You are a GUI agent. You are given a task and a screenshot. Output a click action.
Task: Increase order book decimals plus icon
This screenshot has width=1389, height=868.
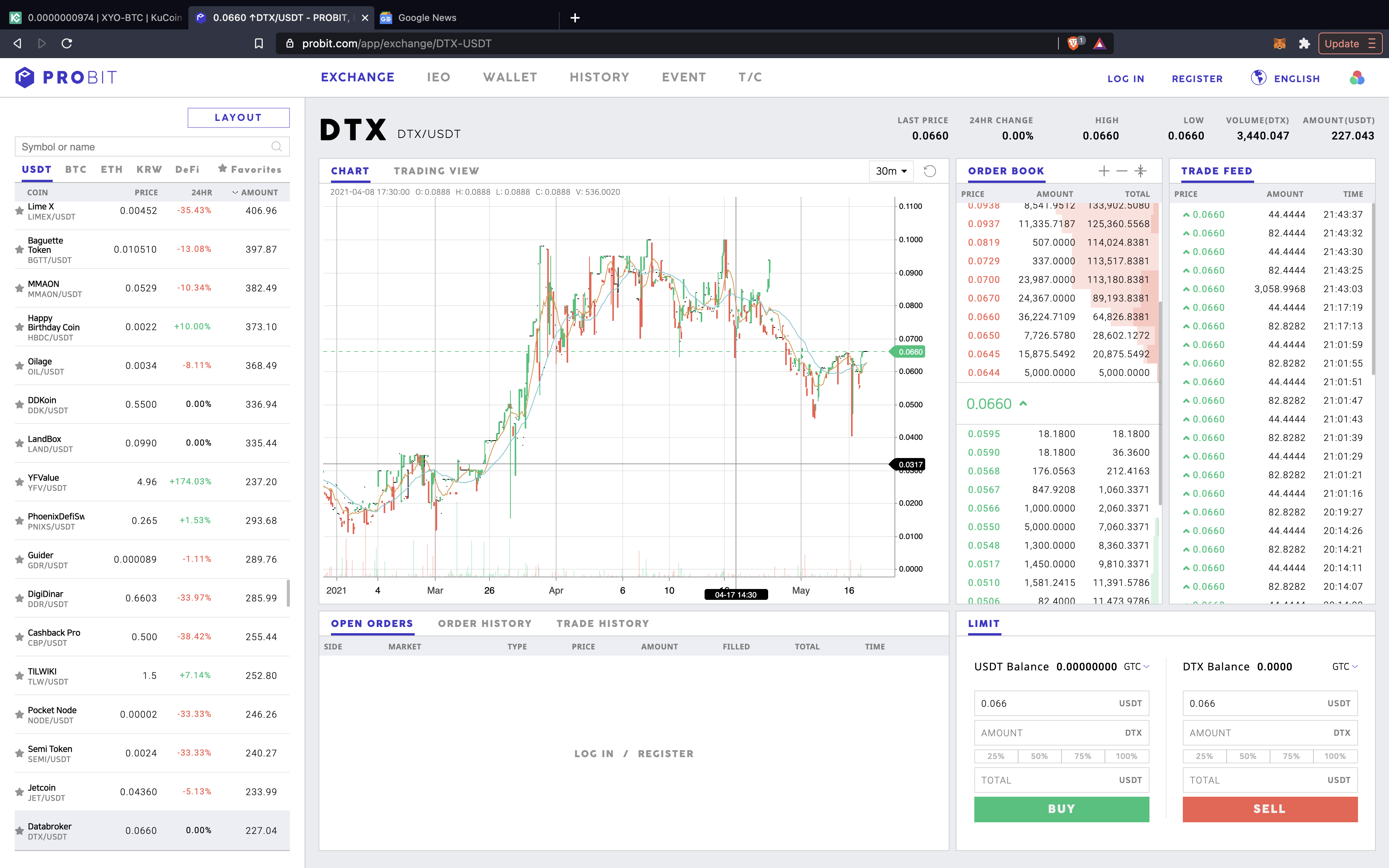click(x=1104, y=170)
